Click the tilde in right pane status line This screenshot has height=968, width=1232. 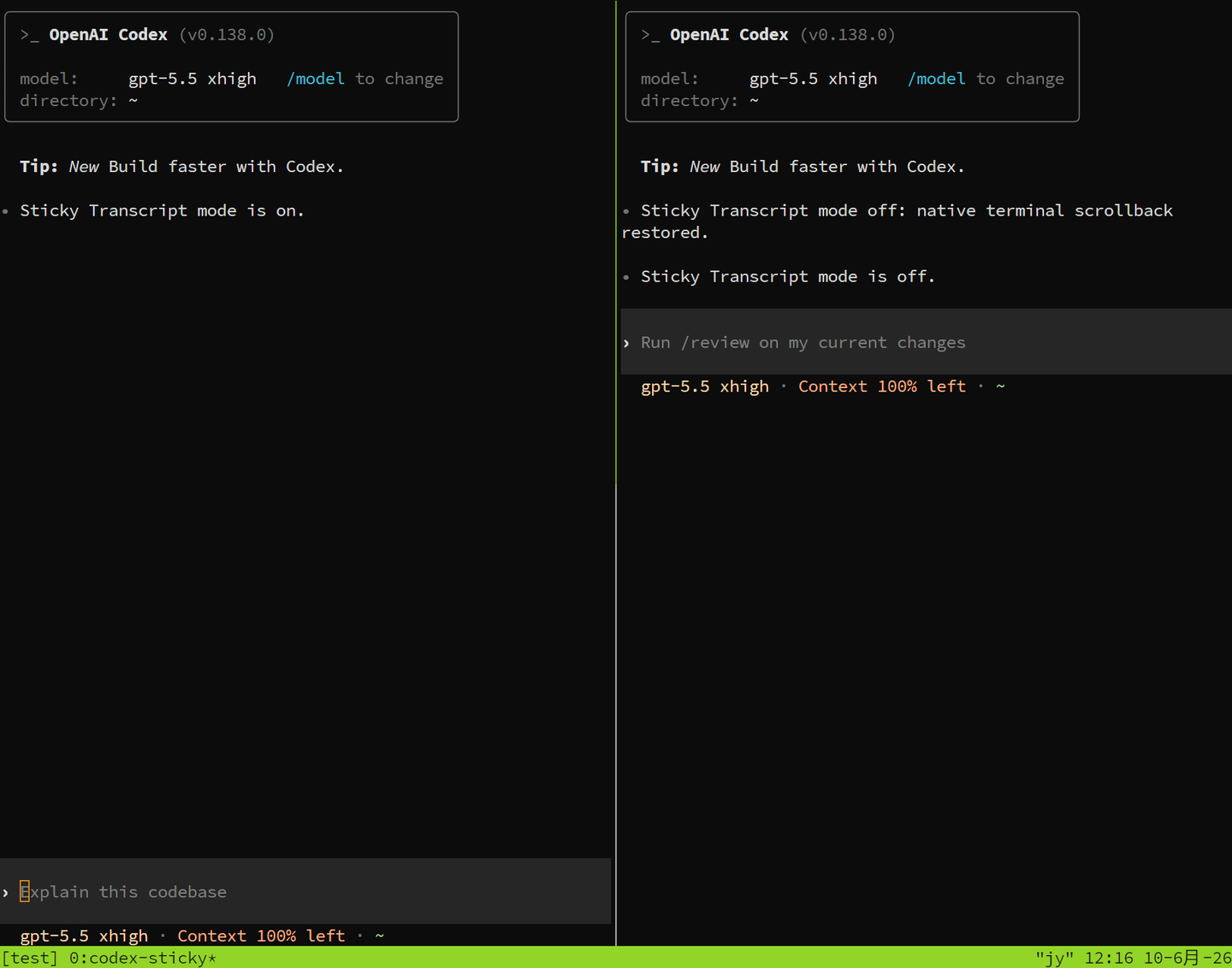pos(1000,387)
